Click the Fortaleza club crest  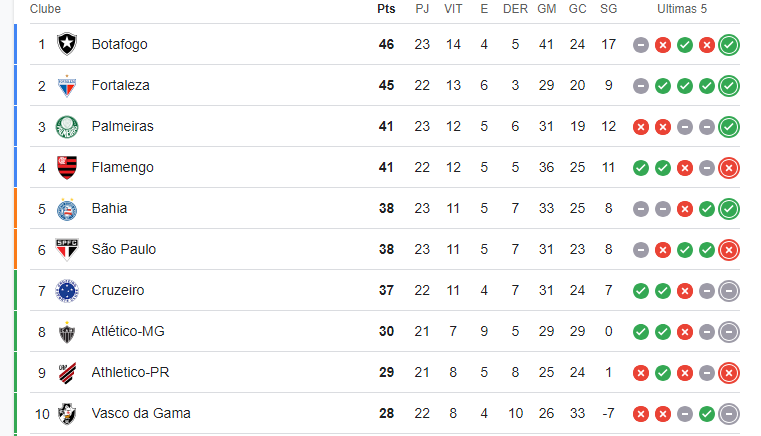click(67, 85)
